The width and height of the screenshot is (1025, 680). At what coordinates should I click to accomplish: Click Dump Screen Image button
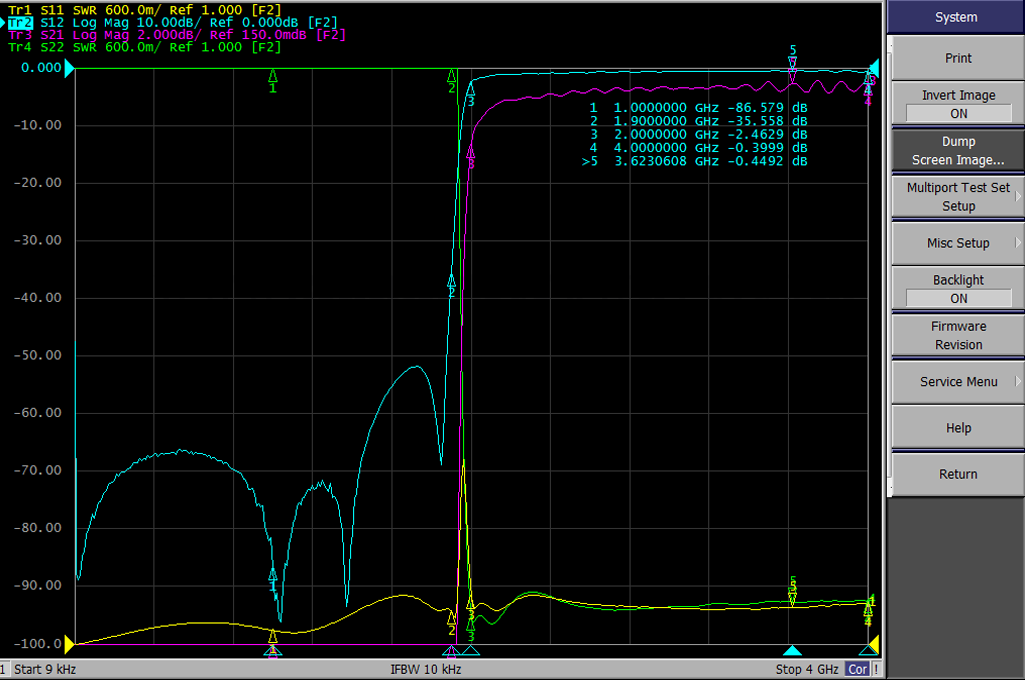(958, 151)
